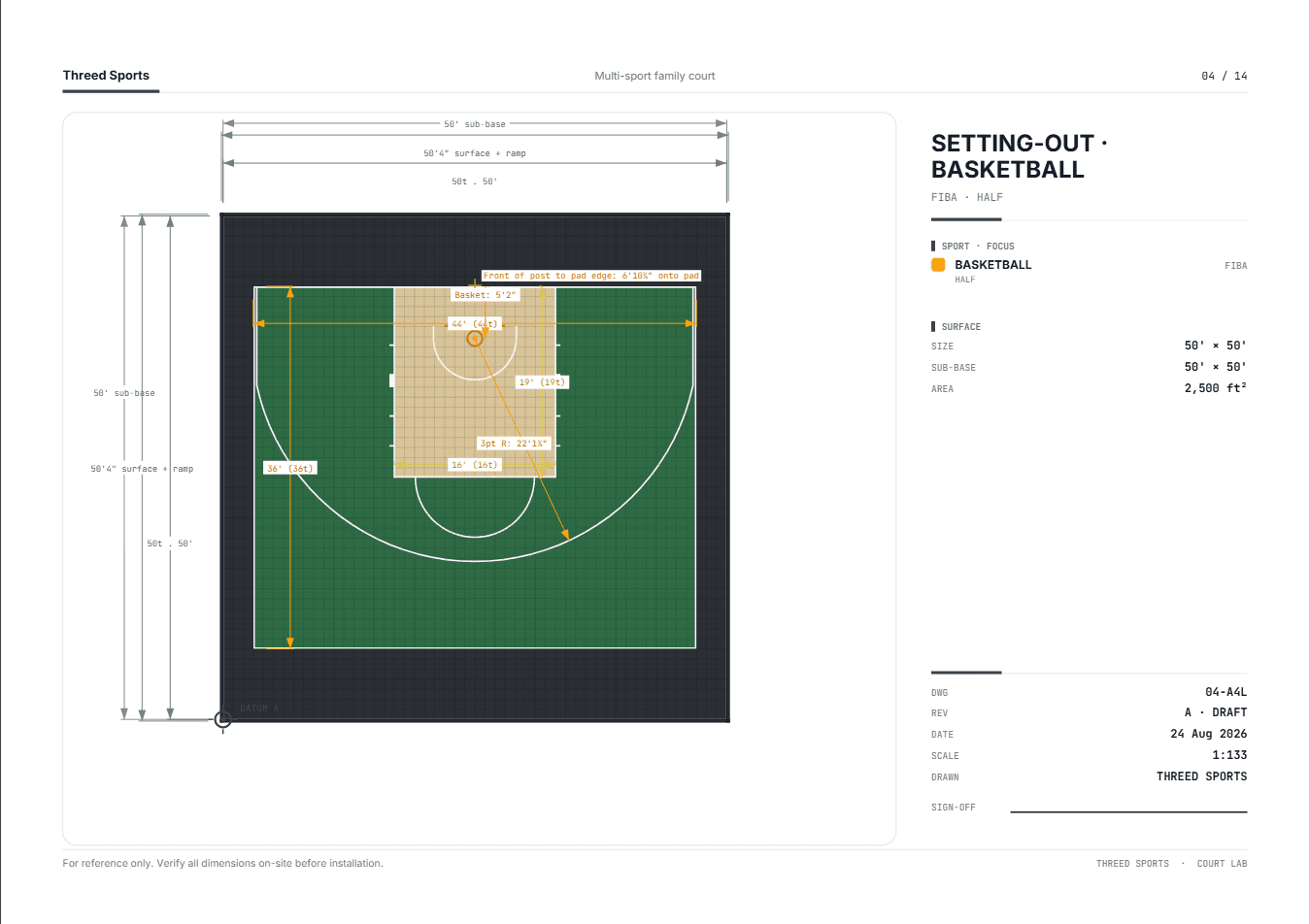Click the 'DRAWN' title block label

coord(945,777)
